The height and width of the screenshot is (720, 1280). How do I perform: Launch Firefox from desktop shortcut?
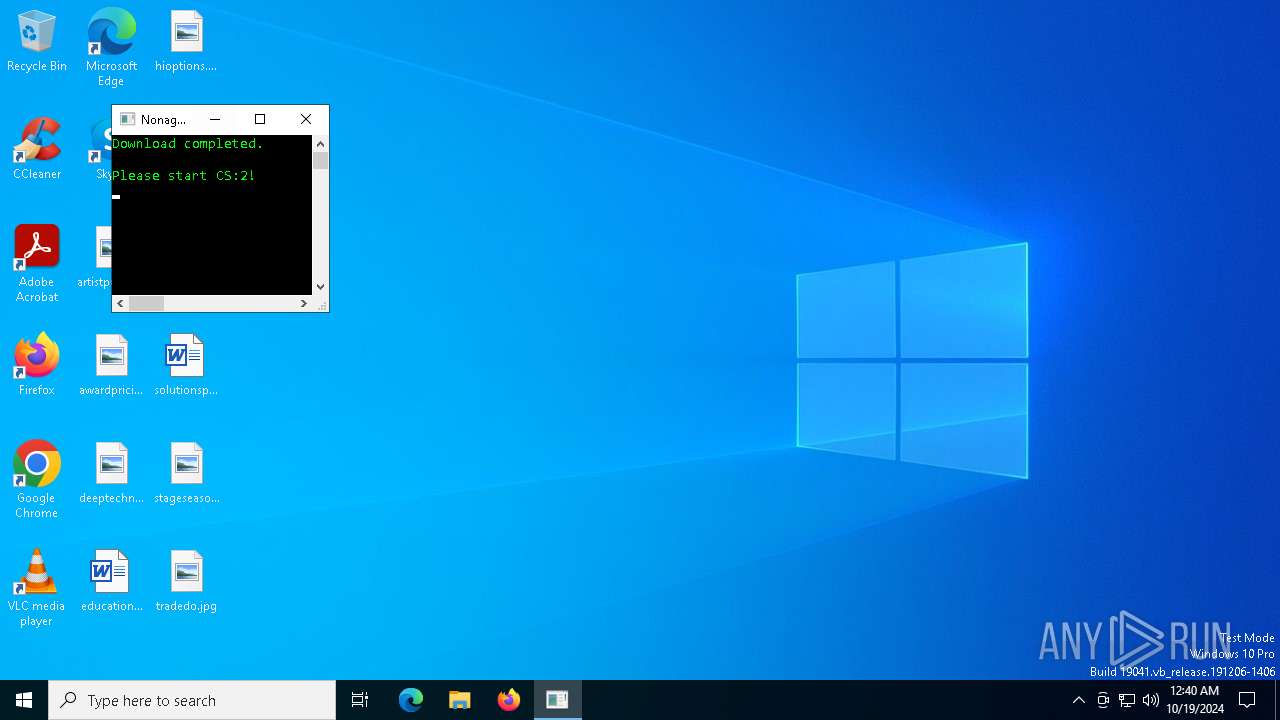coord(37,365)
